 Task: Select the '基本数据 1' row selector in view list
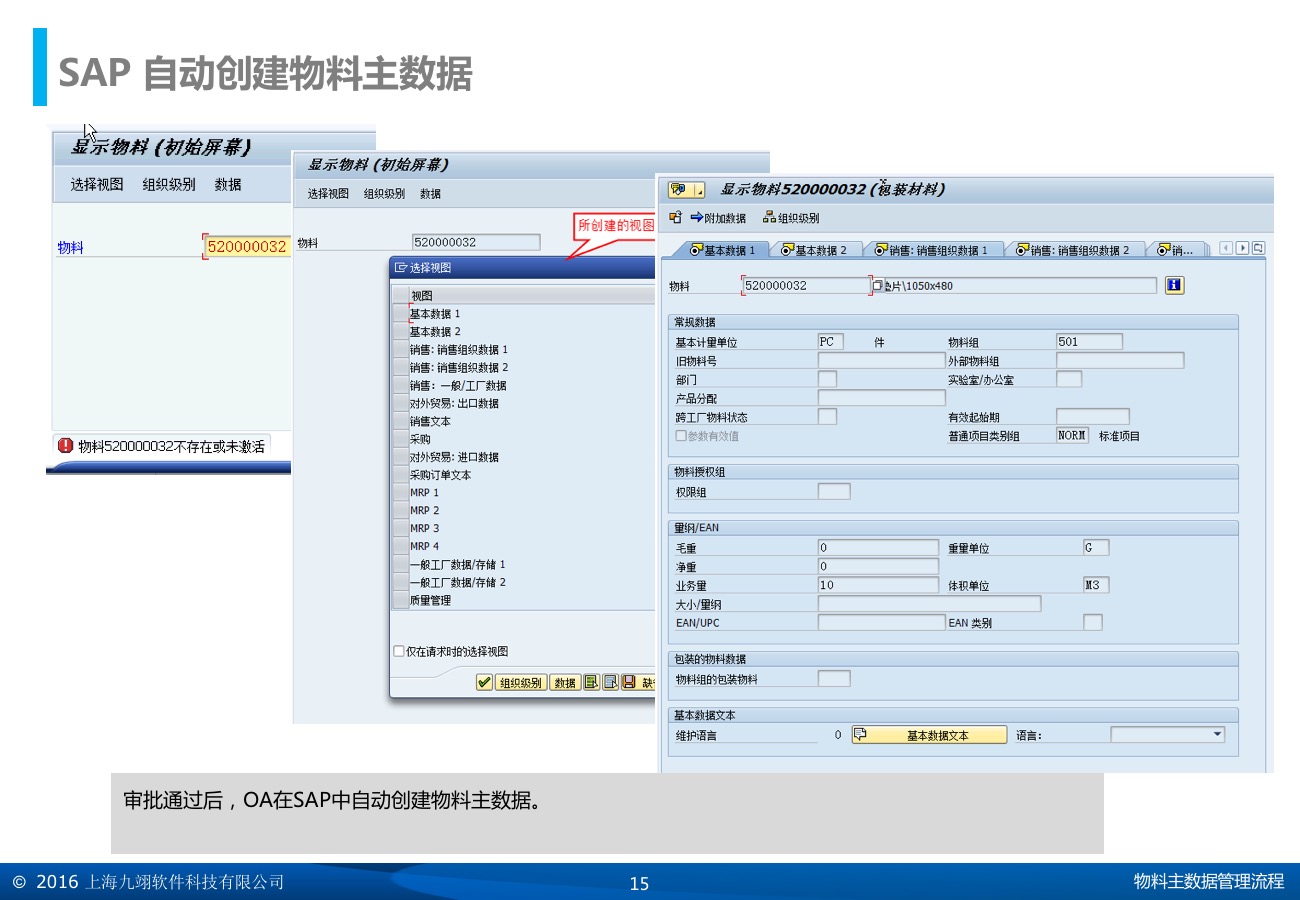click(x=401, y=313)
